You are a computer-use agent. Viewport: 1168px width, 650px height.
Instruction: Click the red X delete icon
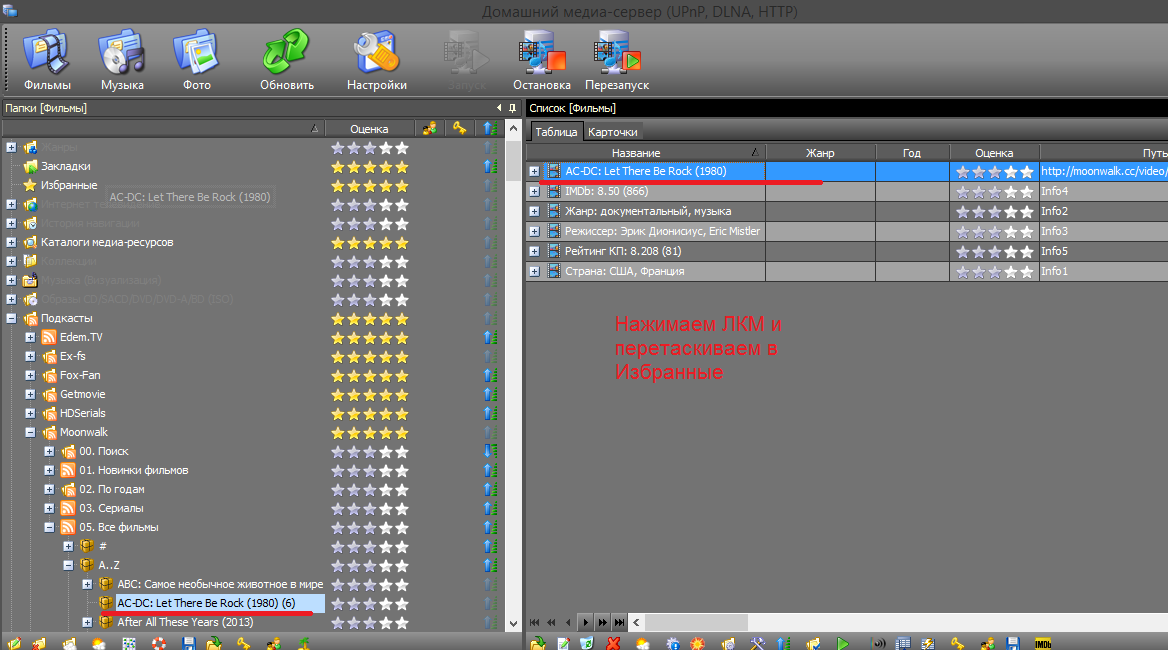tap(613, 643)
